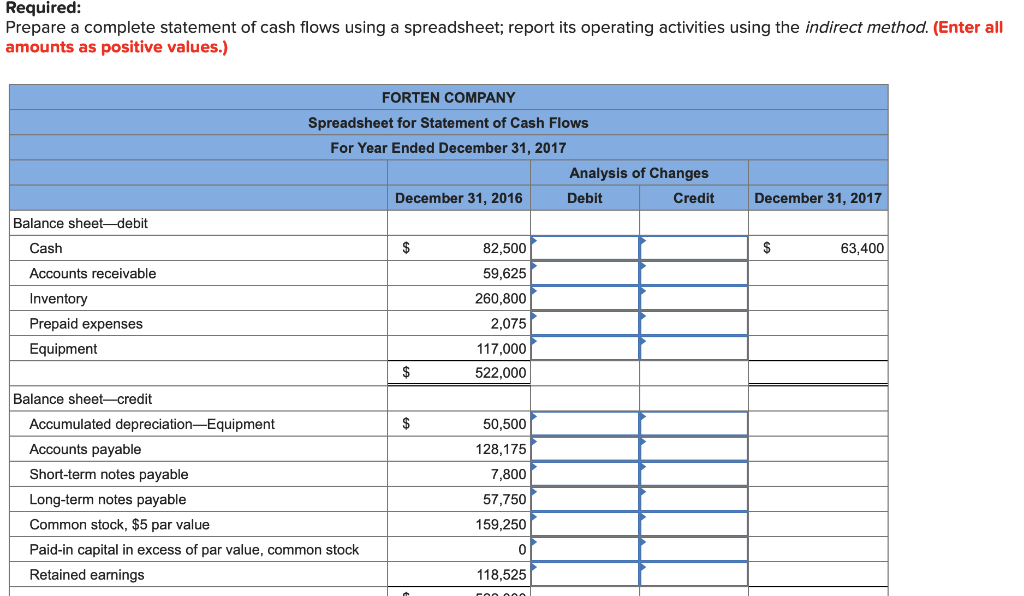Select the Common stock Credit input
Viewport: 1024px width, 596px height.
tap(694, 524)
